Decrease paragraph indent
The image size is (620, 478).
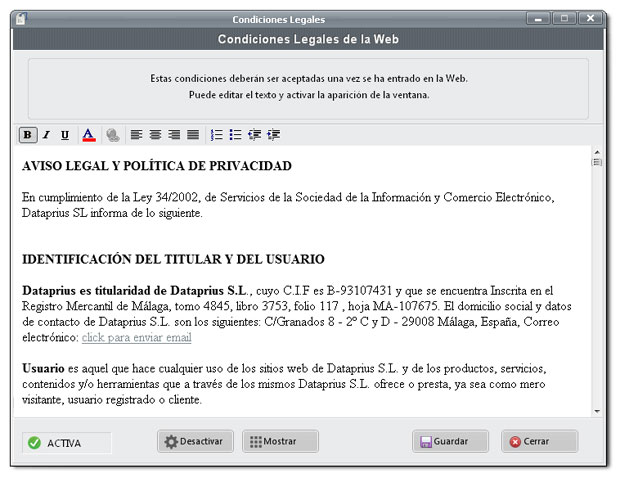pyautogui.click(x=254, y=135)
